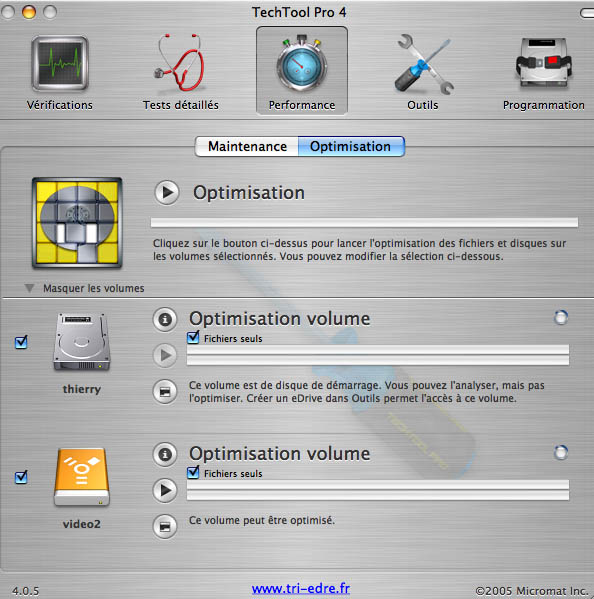The image size is (594, 599).
Task: Click the ©2005 Micromat Inc. text
Action: click(x=532, y=591)
